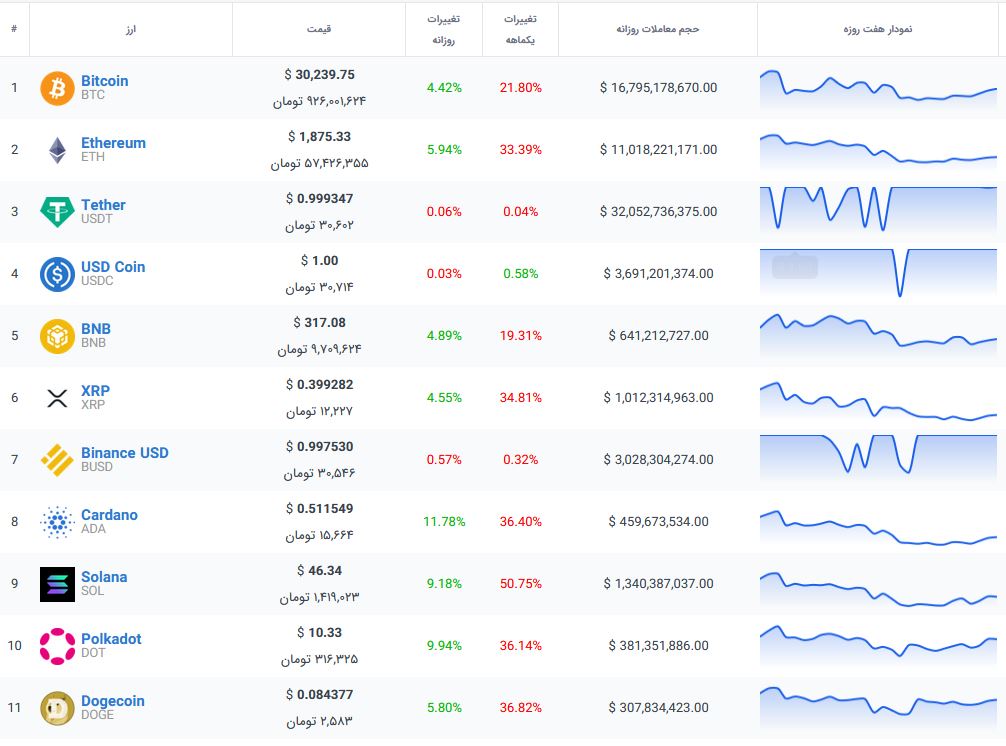Click XRP price $ 0.399282
The width and height of the screenshot is (1006, 746).
[x=320, y=385]
